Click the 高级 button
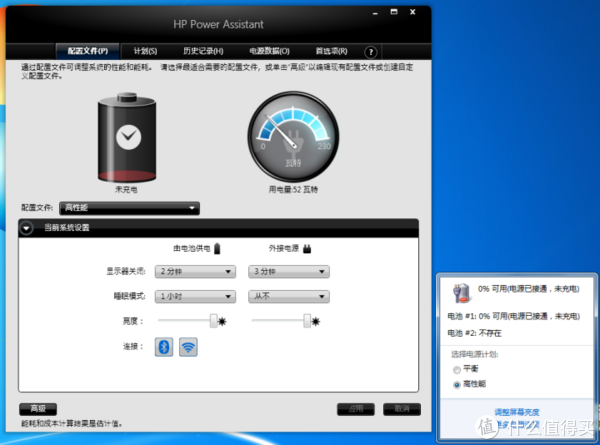600x445 pixels. point(38,409)
